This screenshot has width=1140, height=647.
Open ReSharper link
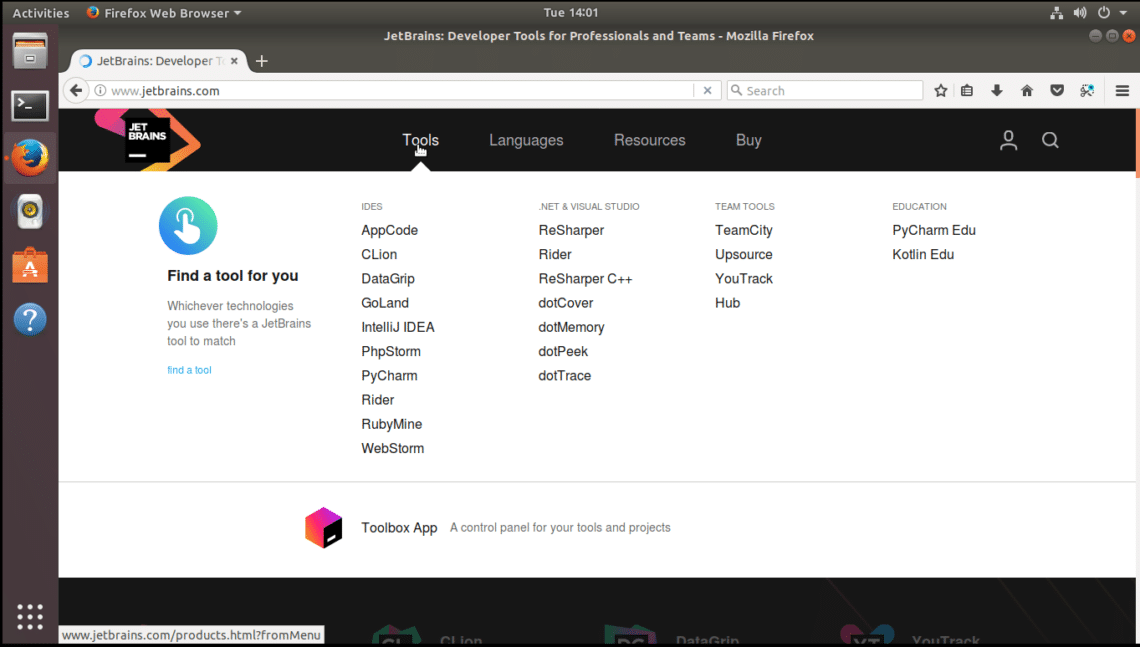click(x=571, y=230)
